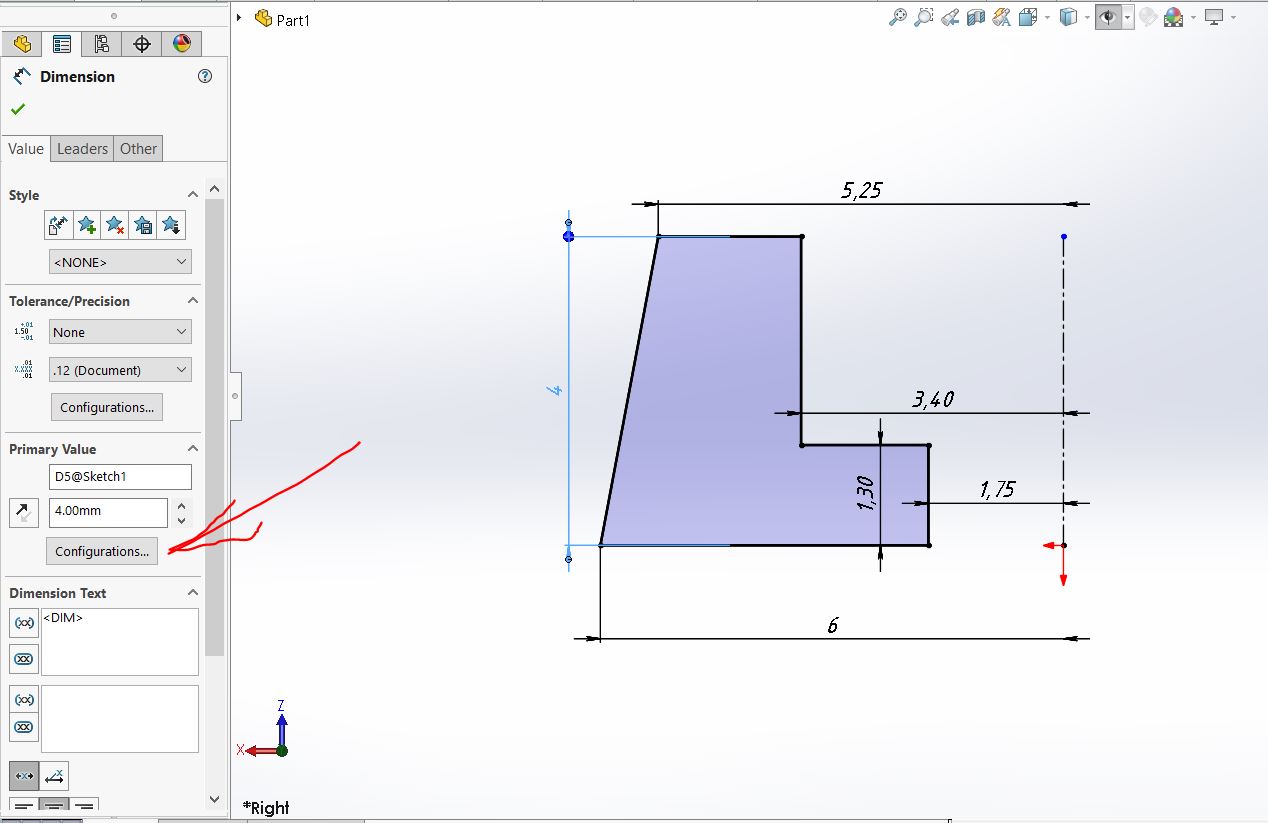Open the ConfigurationManager tab icon
1268x823 pixels.
(101, 44)
